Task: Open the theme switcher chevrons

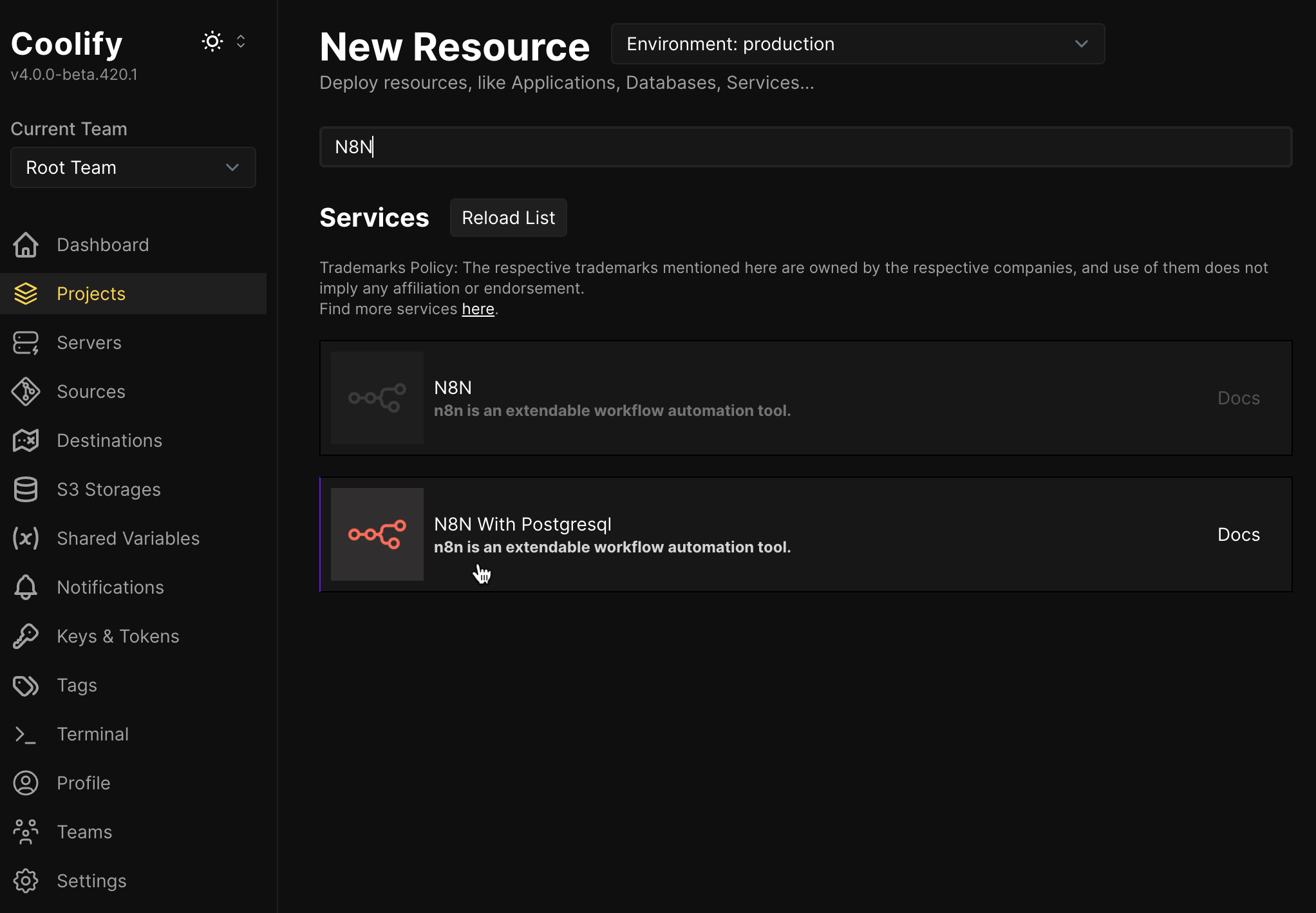Action: 241,42
